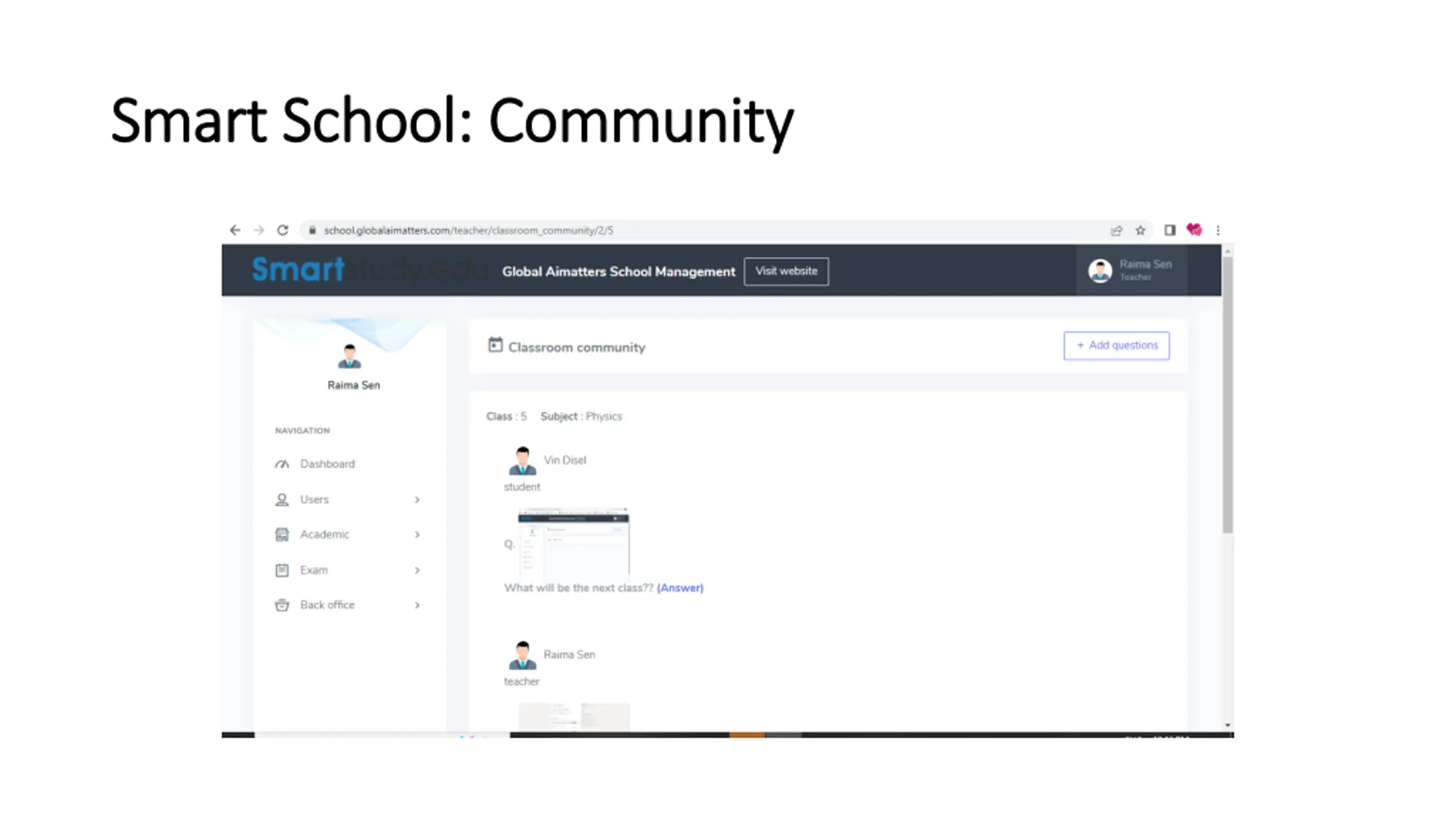Click the pink heart extension icon
Screen dimensions: 1456x819
1194,230
